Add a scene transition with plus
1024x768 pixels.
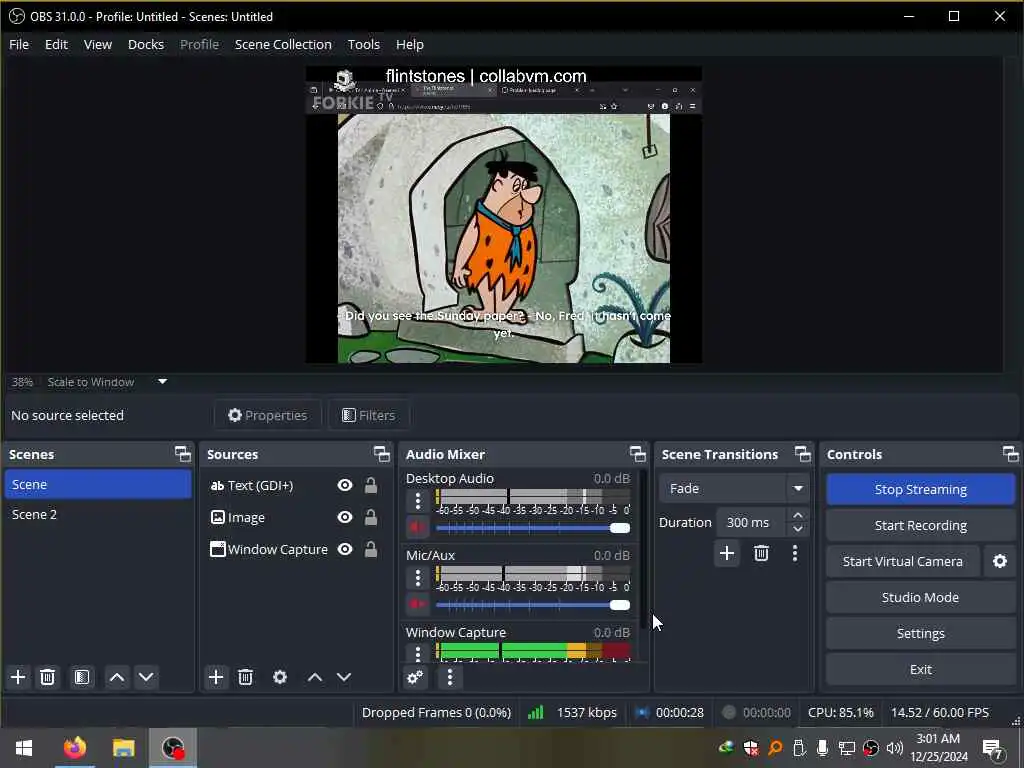(727, 554)
